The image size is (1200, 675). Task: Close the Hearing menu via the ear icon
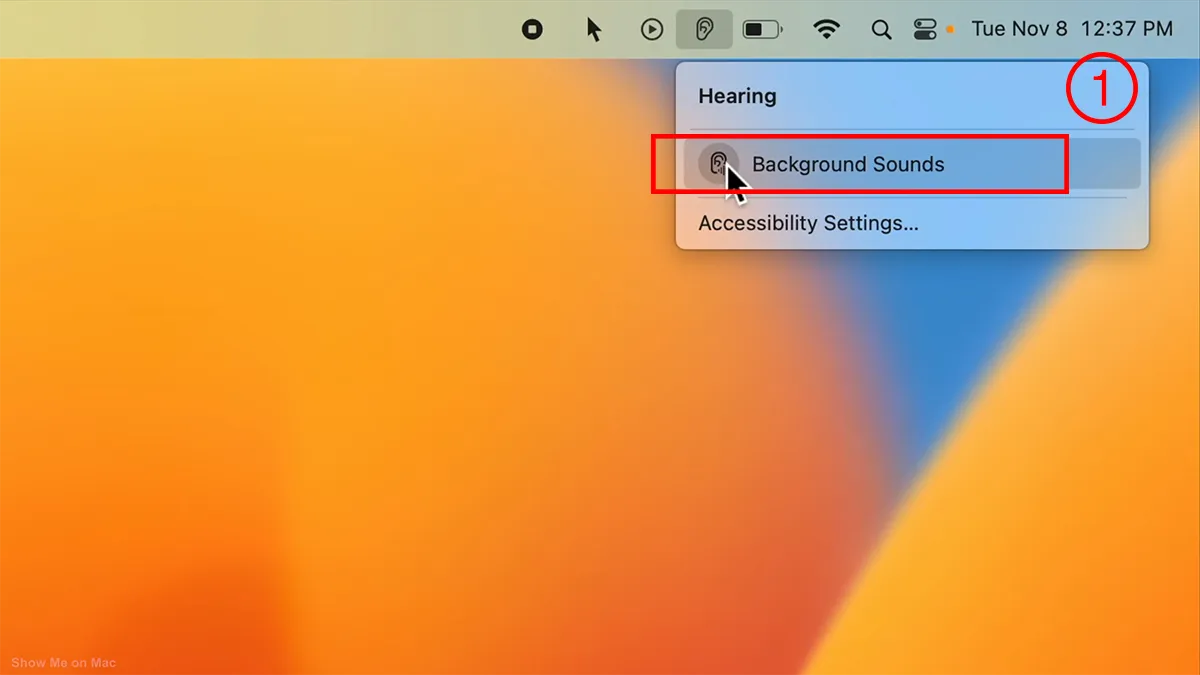(705, 30)
